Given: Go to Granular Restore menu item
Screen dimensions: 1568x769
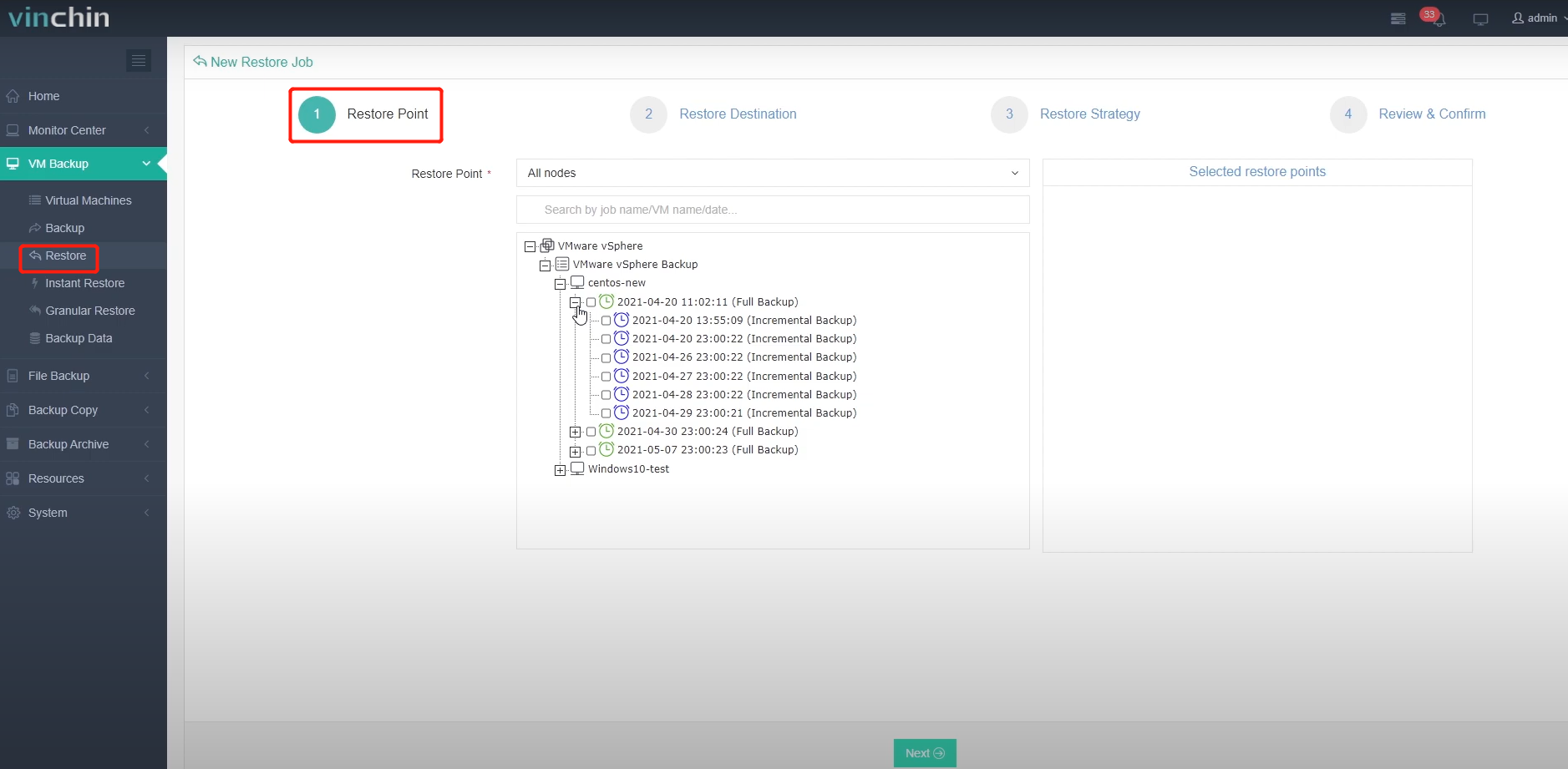Looking at the screenshot, I should tap(89, 311).
